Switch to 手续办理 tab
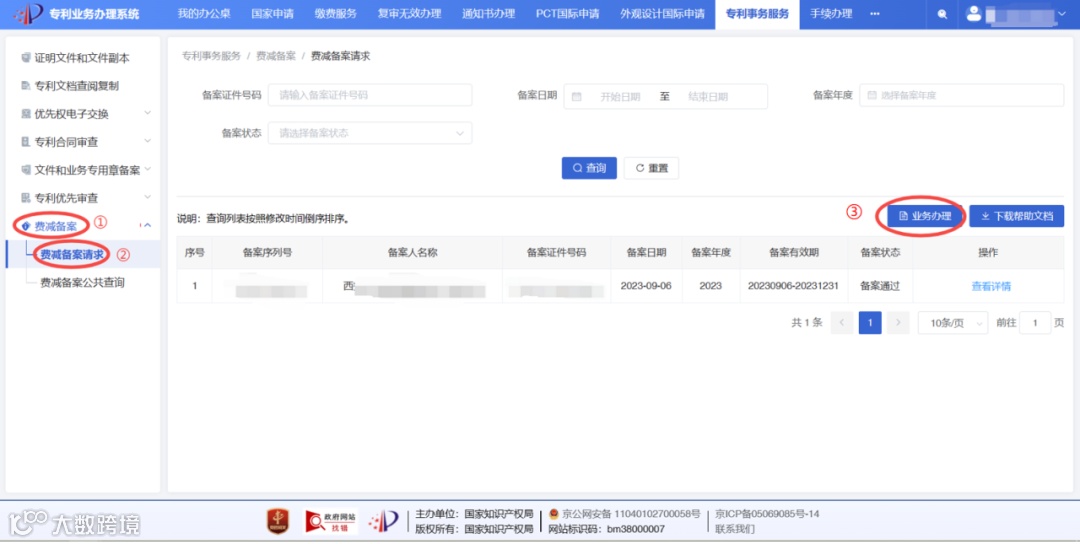Image resolution: width=1080 pixels, height=544 pixels. click(831, 14)
